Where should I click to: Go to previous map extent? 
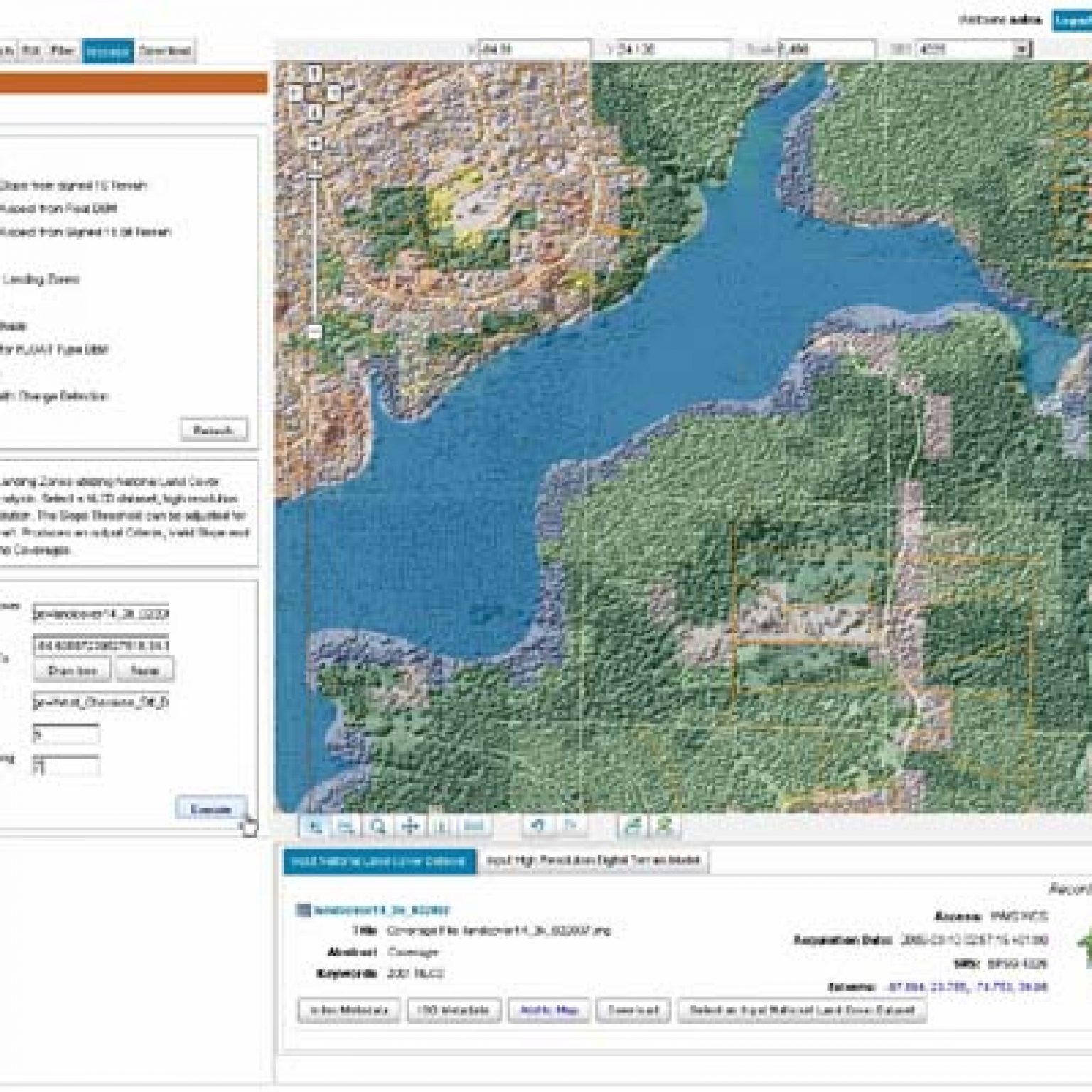(537, 825)
